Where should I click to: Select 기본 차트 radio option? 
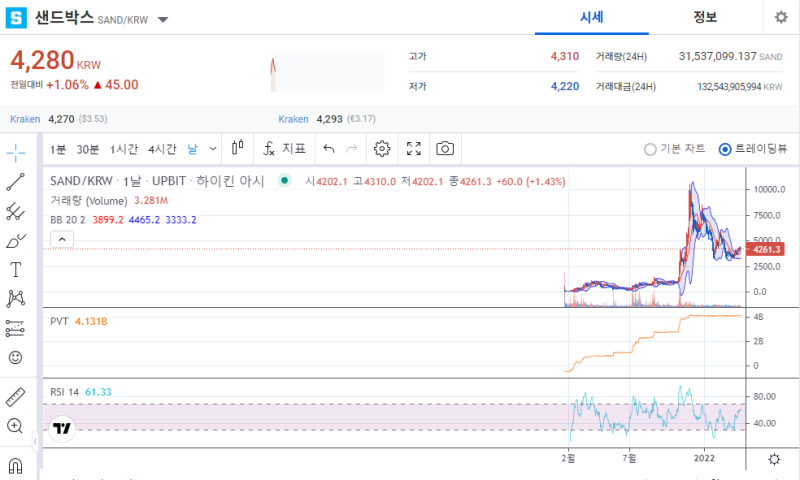click(x=674, y=149)
